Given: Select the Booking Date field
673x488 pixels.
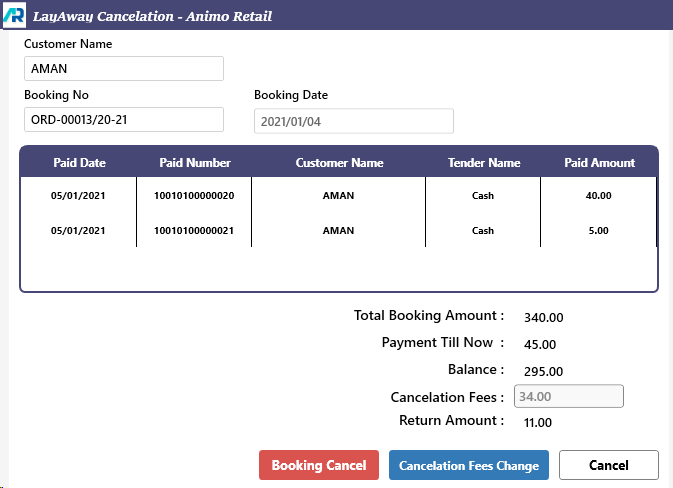Looking at the screenshot, I should 353,121.
